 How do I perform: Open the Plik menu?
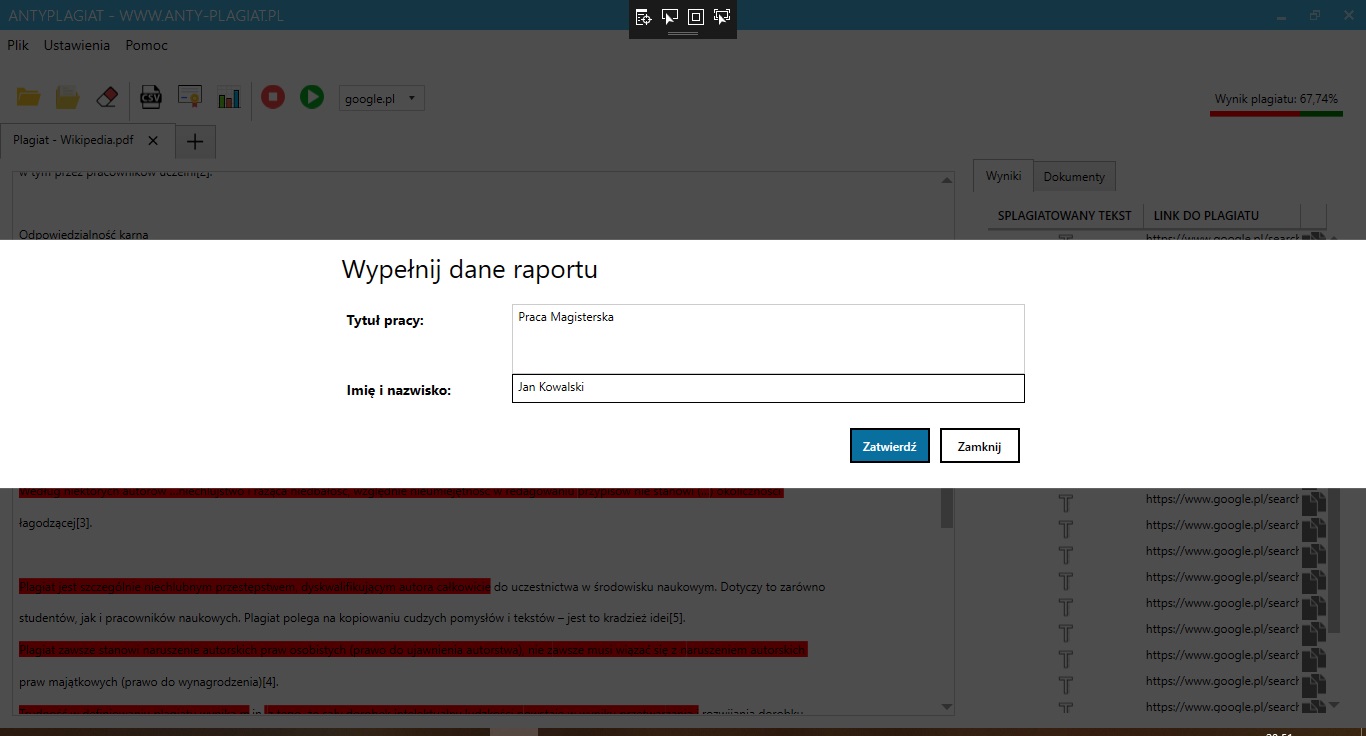click(18, 45)
